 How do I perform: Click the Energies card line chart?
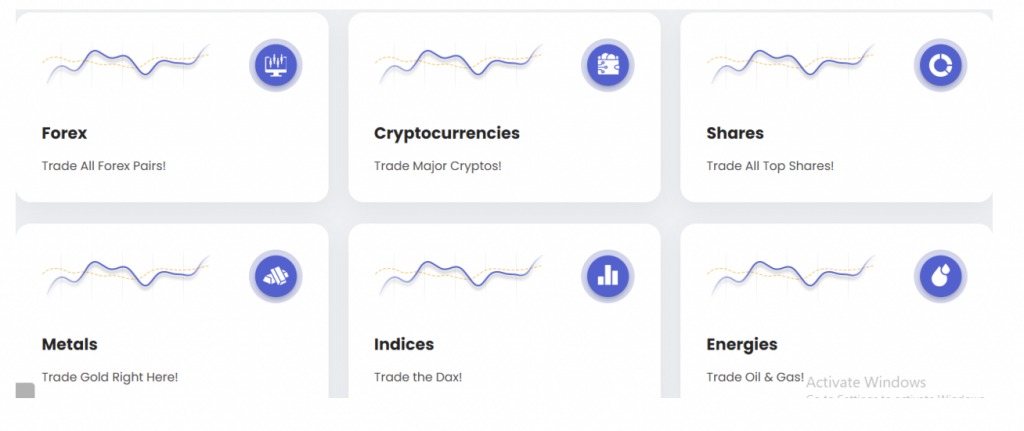coord(791,274)
